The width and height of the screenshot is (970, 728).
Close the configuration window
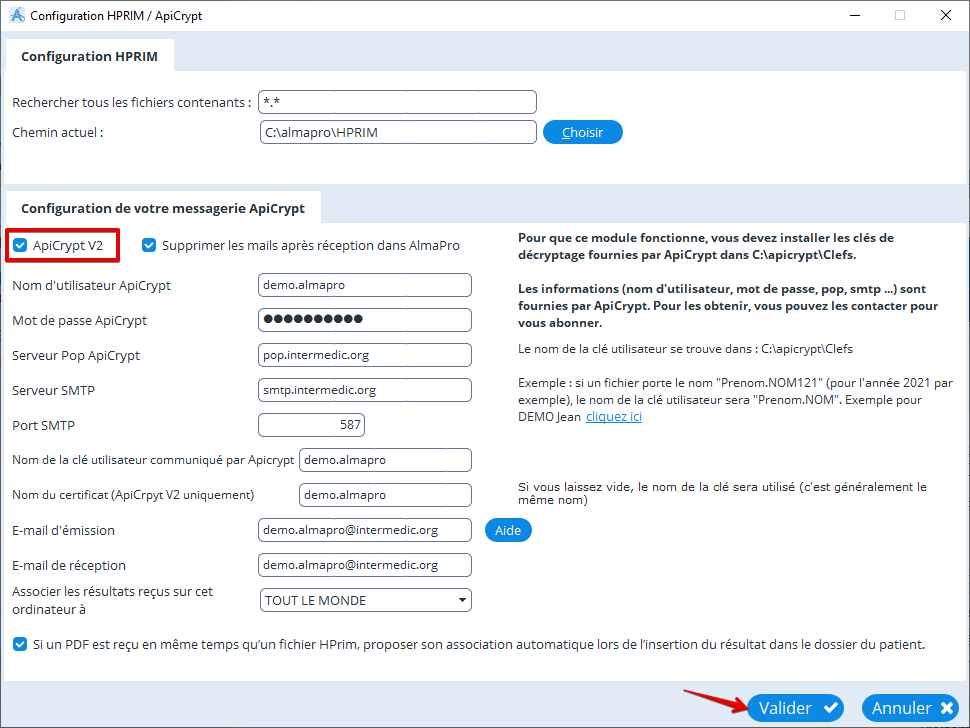(945, 16)
